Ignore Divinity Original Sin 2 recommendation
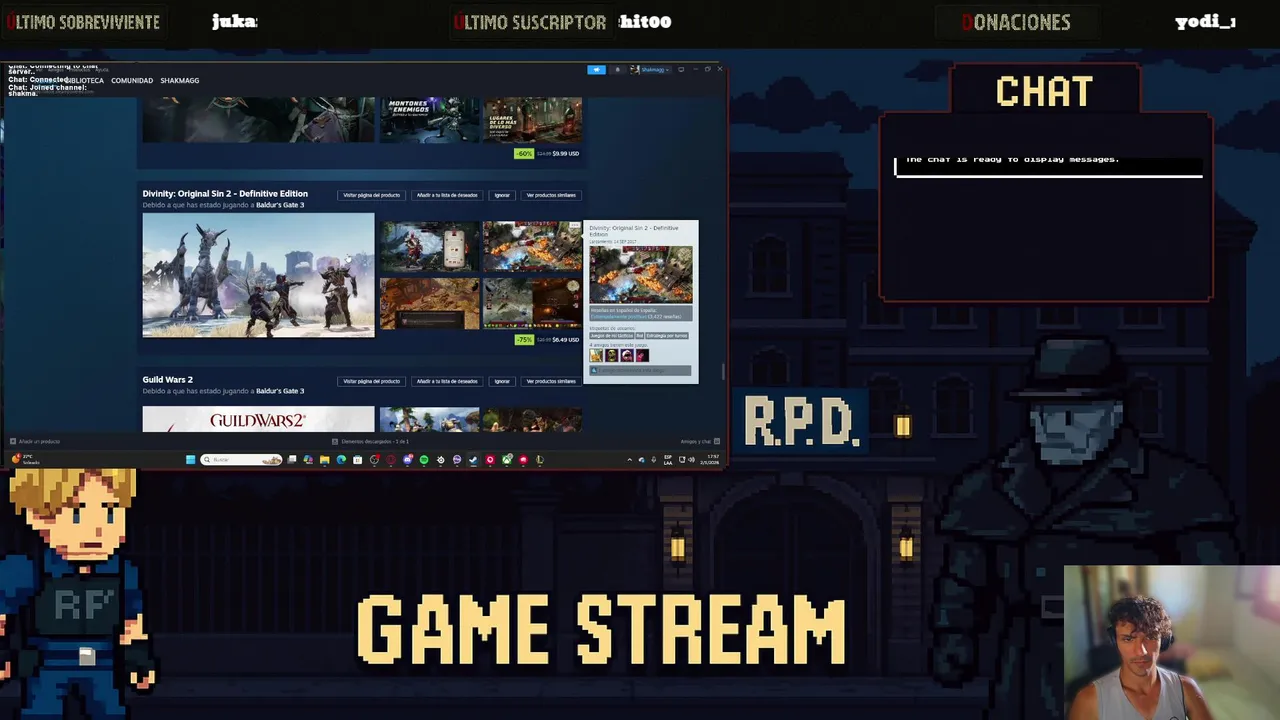 point(502,195)
